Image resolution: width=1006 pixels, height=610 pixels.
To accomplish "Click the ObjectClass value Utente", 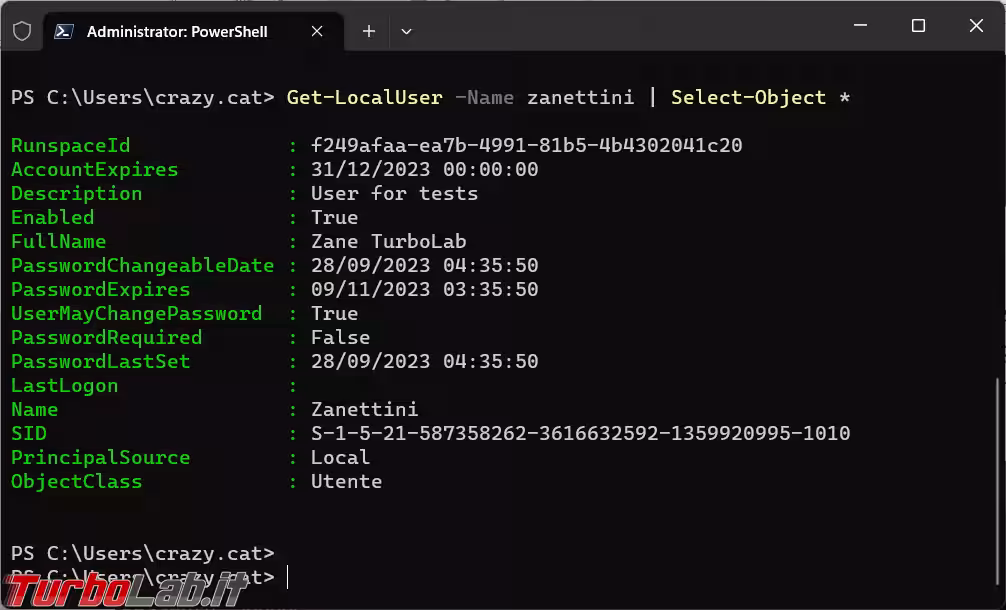I will tap(346, 481).
